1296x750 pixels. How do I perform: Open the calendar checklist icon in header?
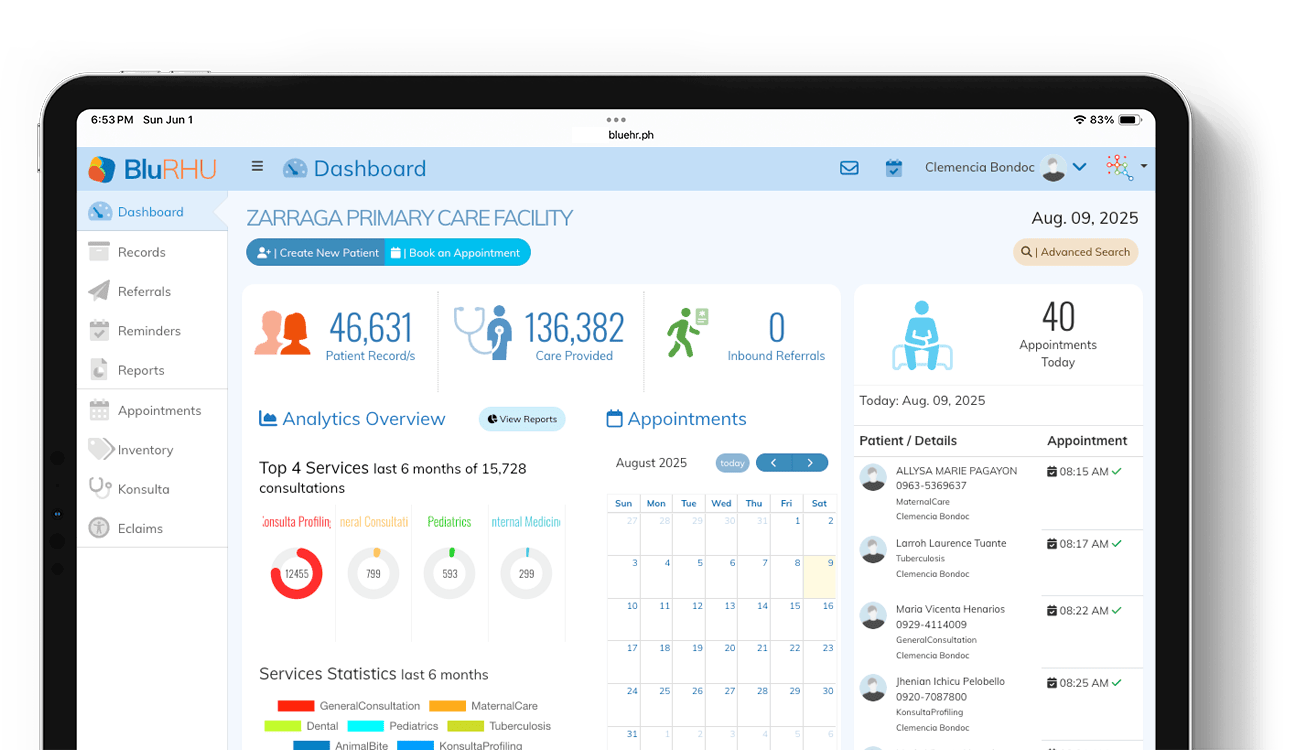pos(894,168)
